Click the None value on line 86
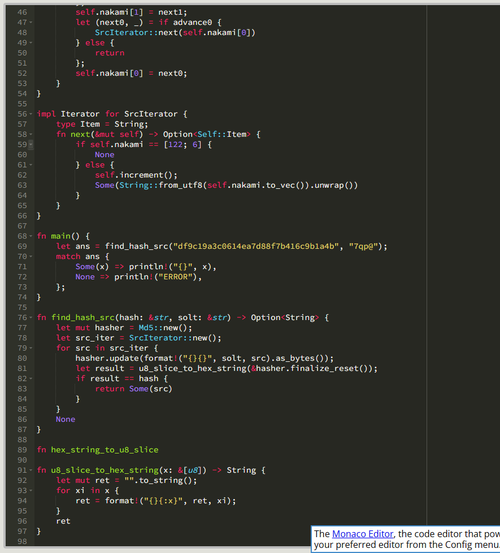The width and height of the screenshot is (500, 553). click(x=65, y=419)
